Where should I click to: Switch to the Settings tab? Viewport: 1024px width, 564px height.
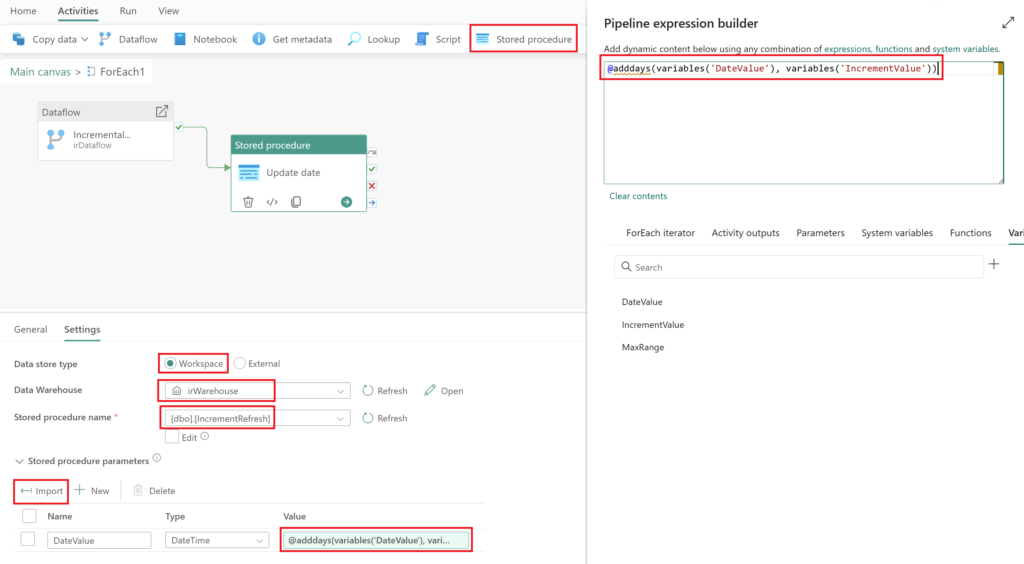82,329
